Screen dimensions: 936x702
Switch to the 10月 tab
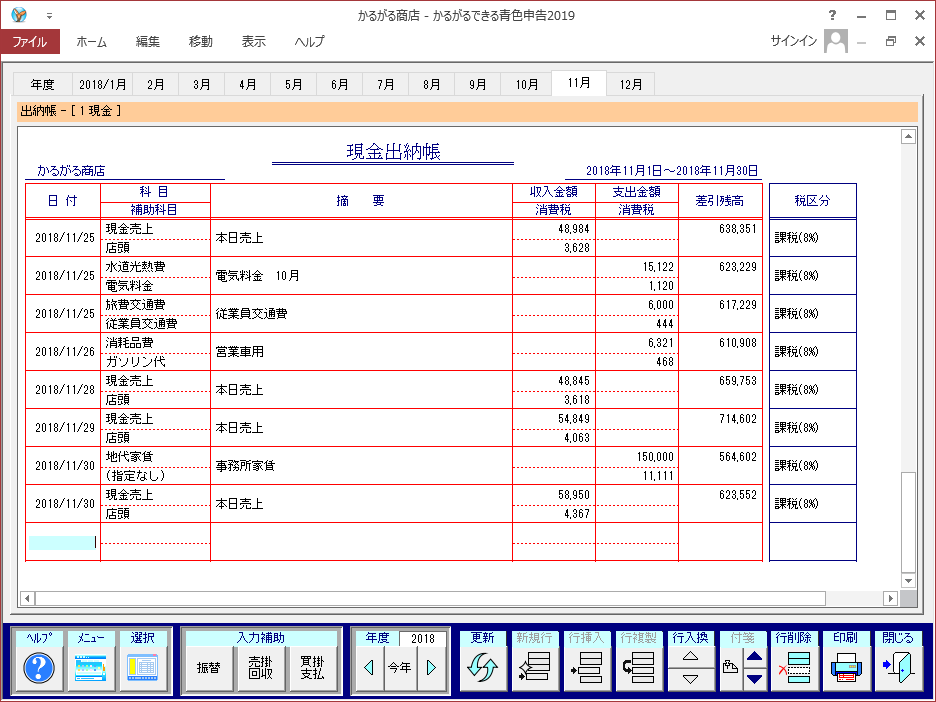526,85
